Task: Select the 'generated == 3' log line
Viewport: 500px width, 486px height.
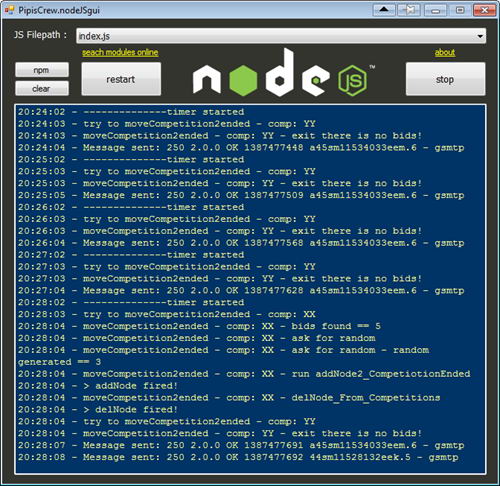Action: (x=59, y=362)
